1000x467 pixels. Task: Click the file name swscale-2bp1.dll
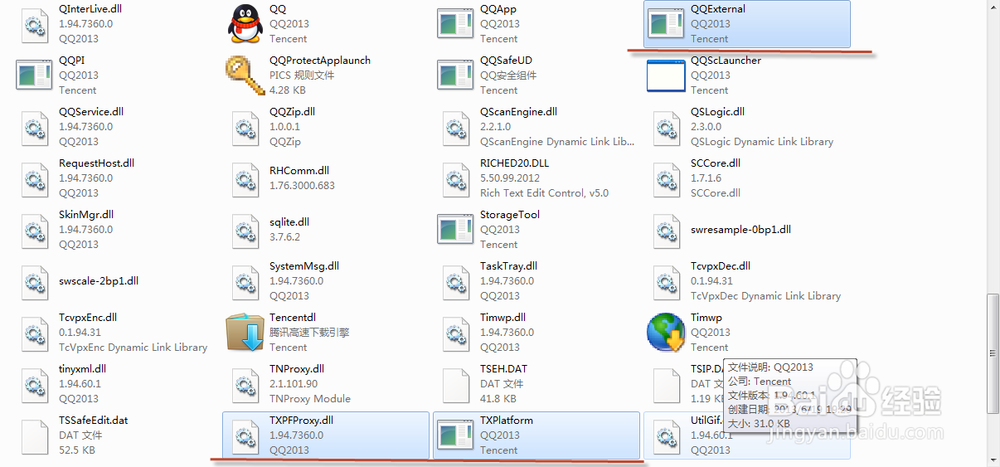click(x=98, y=281)
